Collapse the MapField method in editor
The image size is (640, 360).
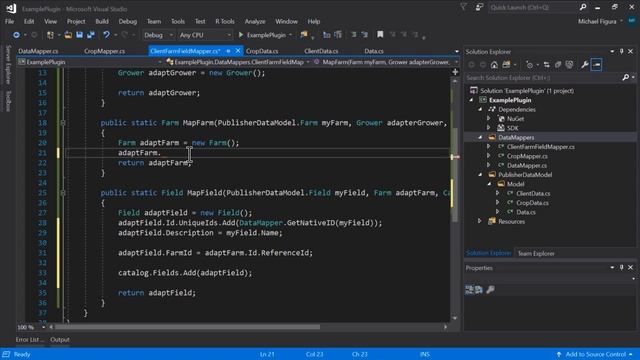(x=63, y=193)
